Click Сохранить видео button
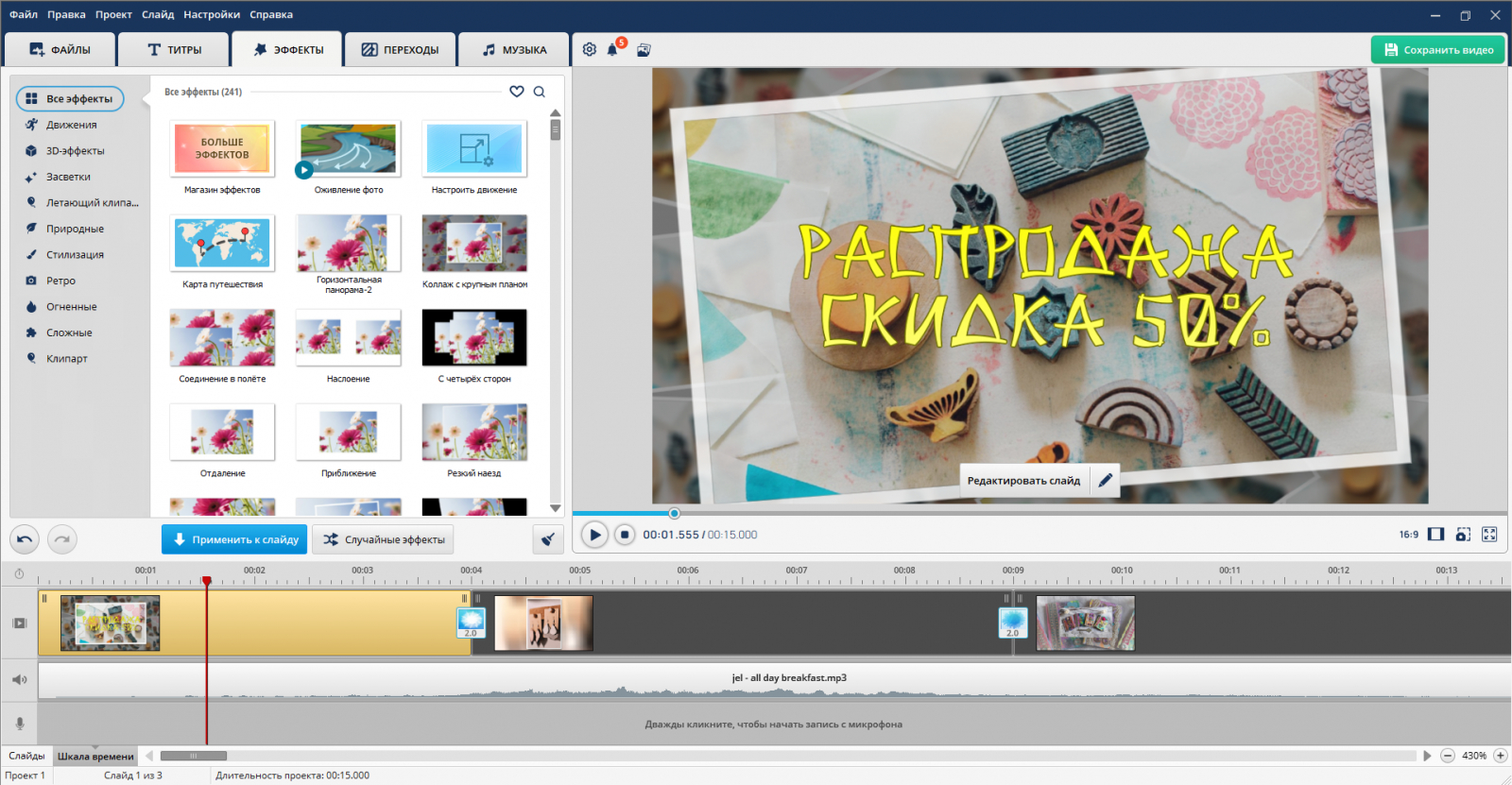 pos(1438,50)
